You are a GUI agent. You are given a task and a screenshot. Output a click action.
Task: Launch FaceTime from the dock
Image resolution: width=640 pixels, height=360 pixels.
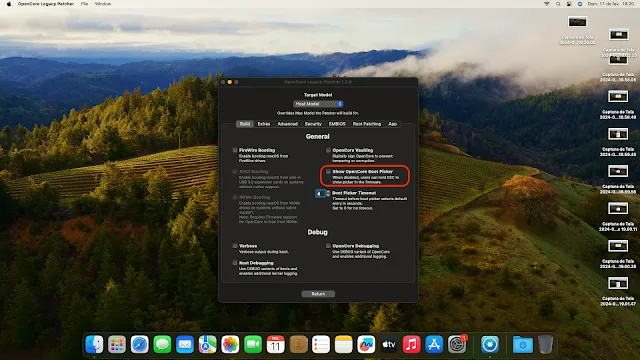tap(253, 344)
